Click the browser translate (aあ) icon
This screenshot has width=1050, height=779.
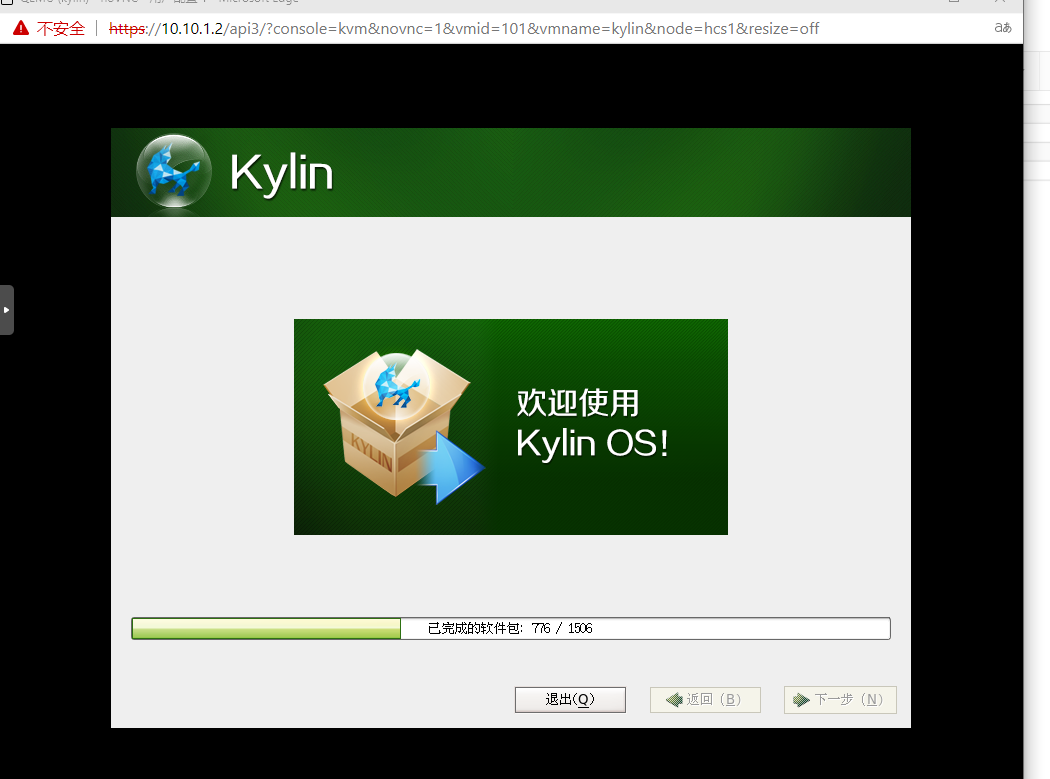coord(1002,27)
